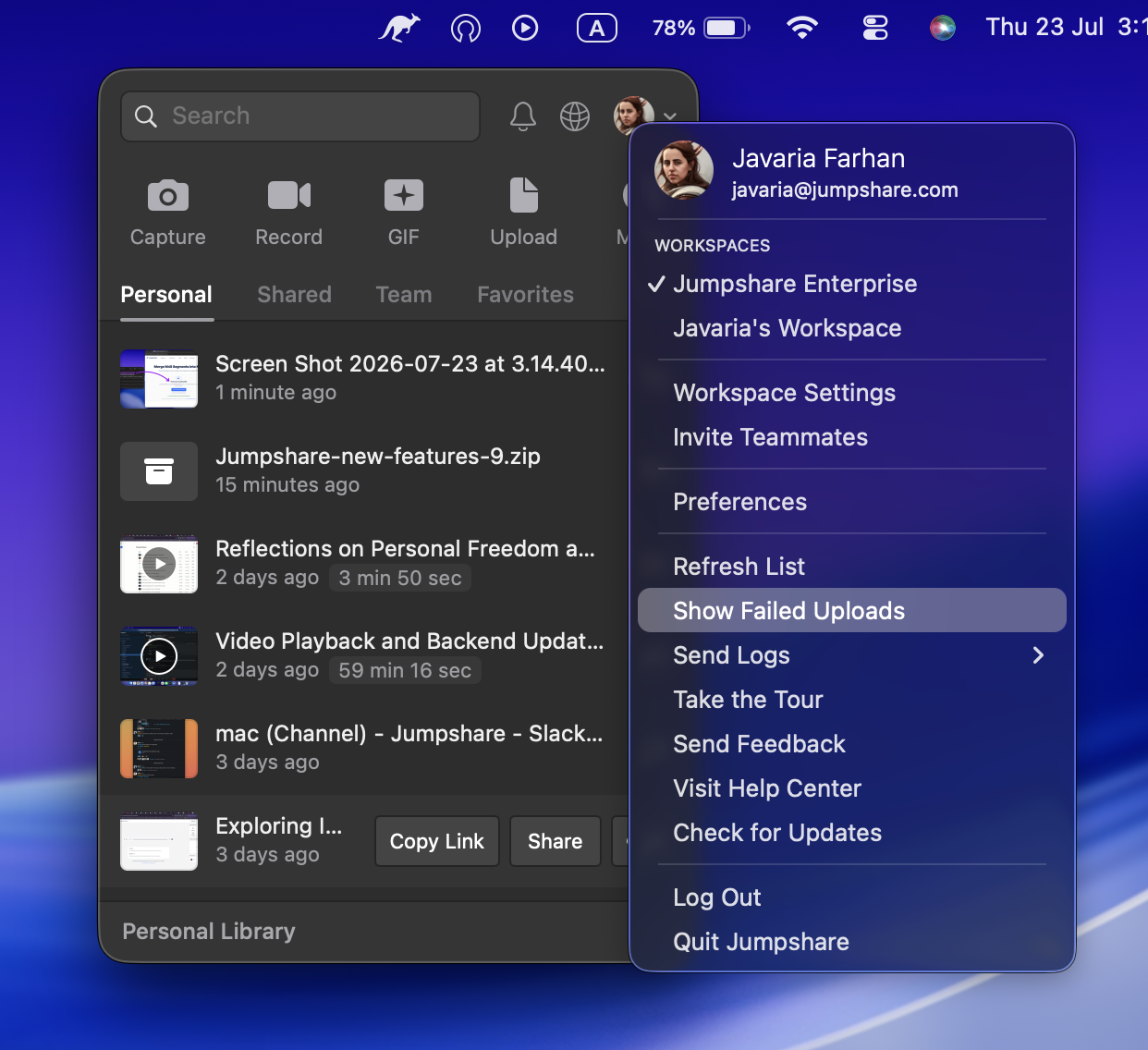Choose Check for Updates
The width and height of the screenshot is (1148, 1050).
point(852,833)
